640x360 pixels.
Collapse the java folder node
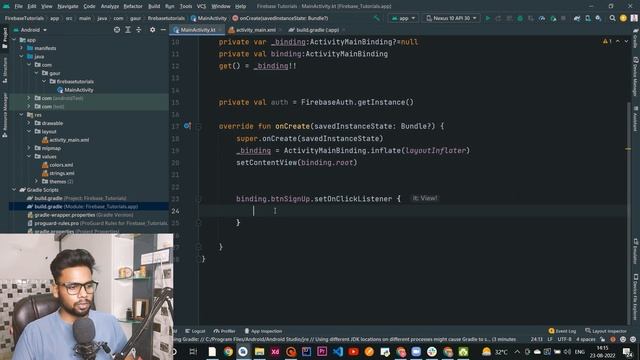coord(22,56)
